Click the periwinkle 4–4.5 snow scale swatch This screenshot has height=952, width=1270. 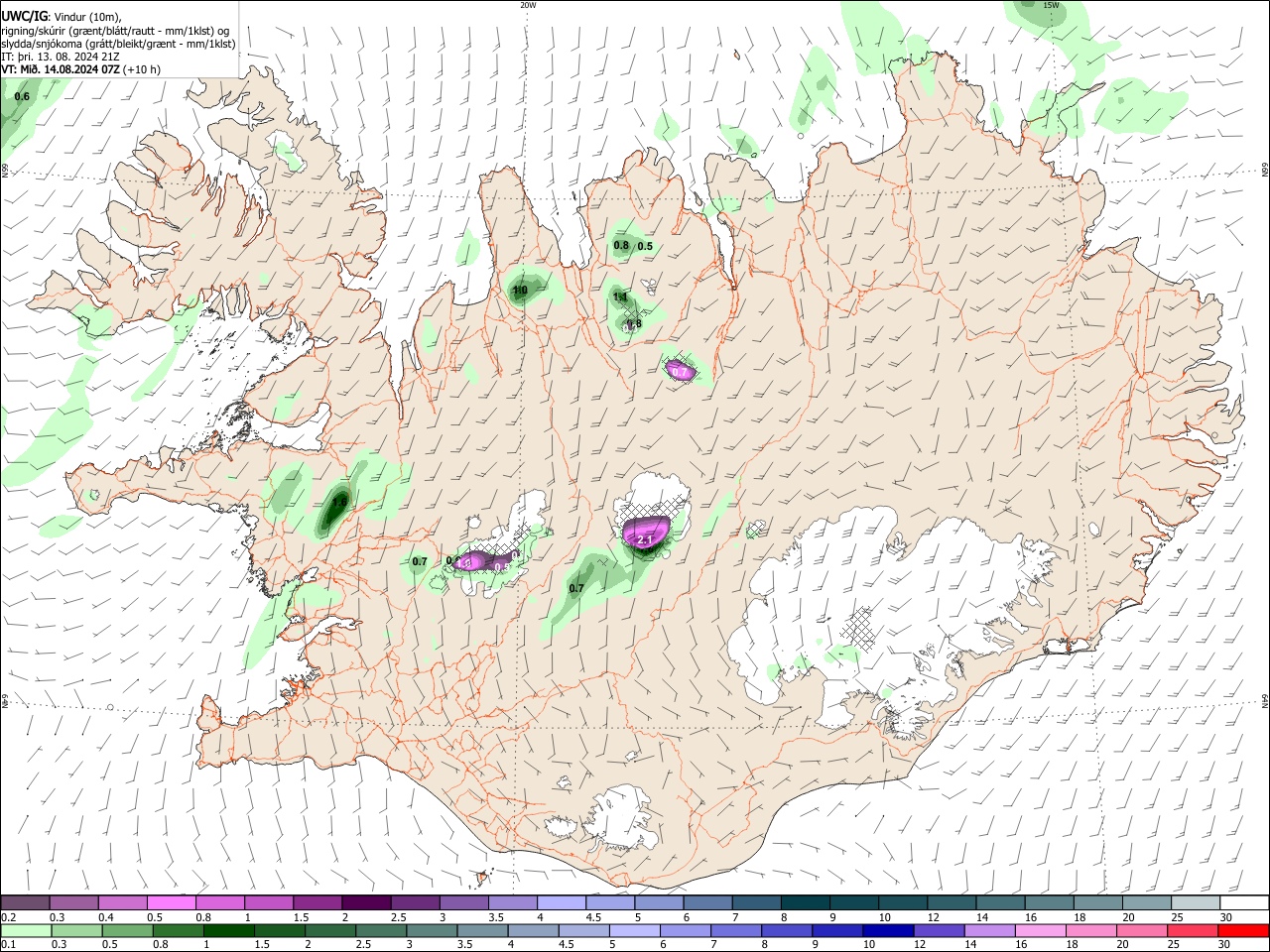click(x=562, y=903)
